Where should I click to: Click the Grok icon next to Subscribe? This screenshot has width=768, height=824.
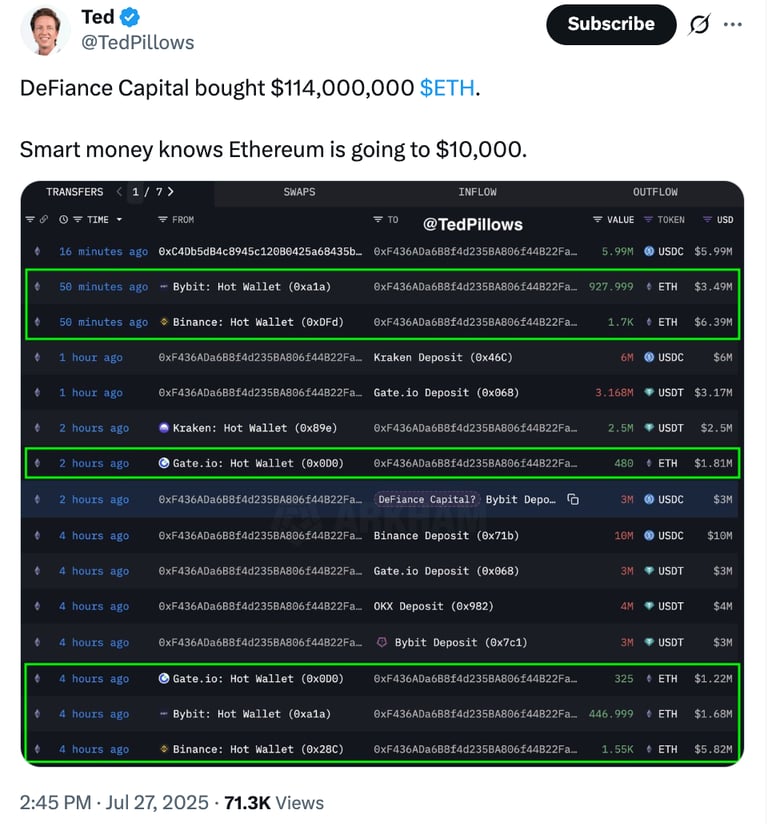coord(699,24)
